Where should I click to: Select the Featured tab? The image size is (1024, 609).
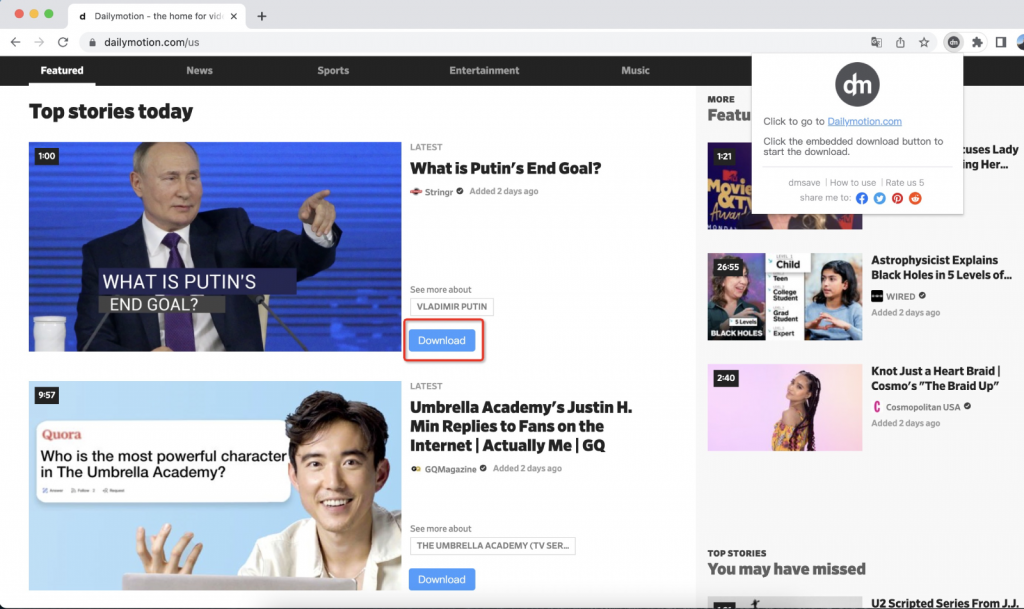click(x=62, y=70)
